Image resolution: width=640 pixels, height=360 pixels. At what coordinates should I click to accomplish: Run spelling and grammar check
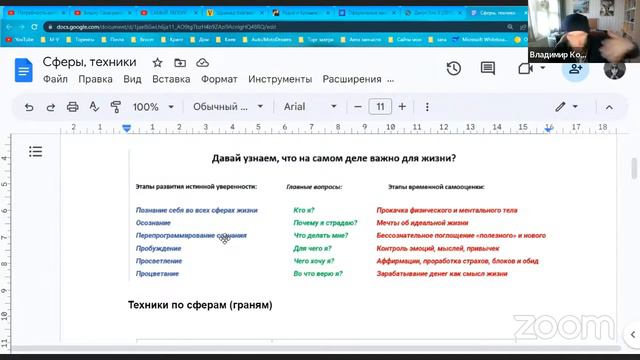pyautogui.click(x=94, y=107)
